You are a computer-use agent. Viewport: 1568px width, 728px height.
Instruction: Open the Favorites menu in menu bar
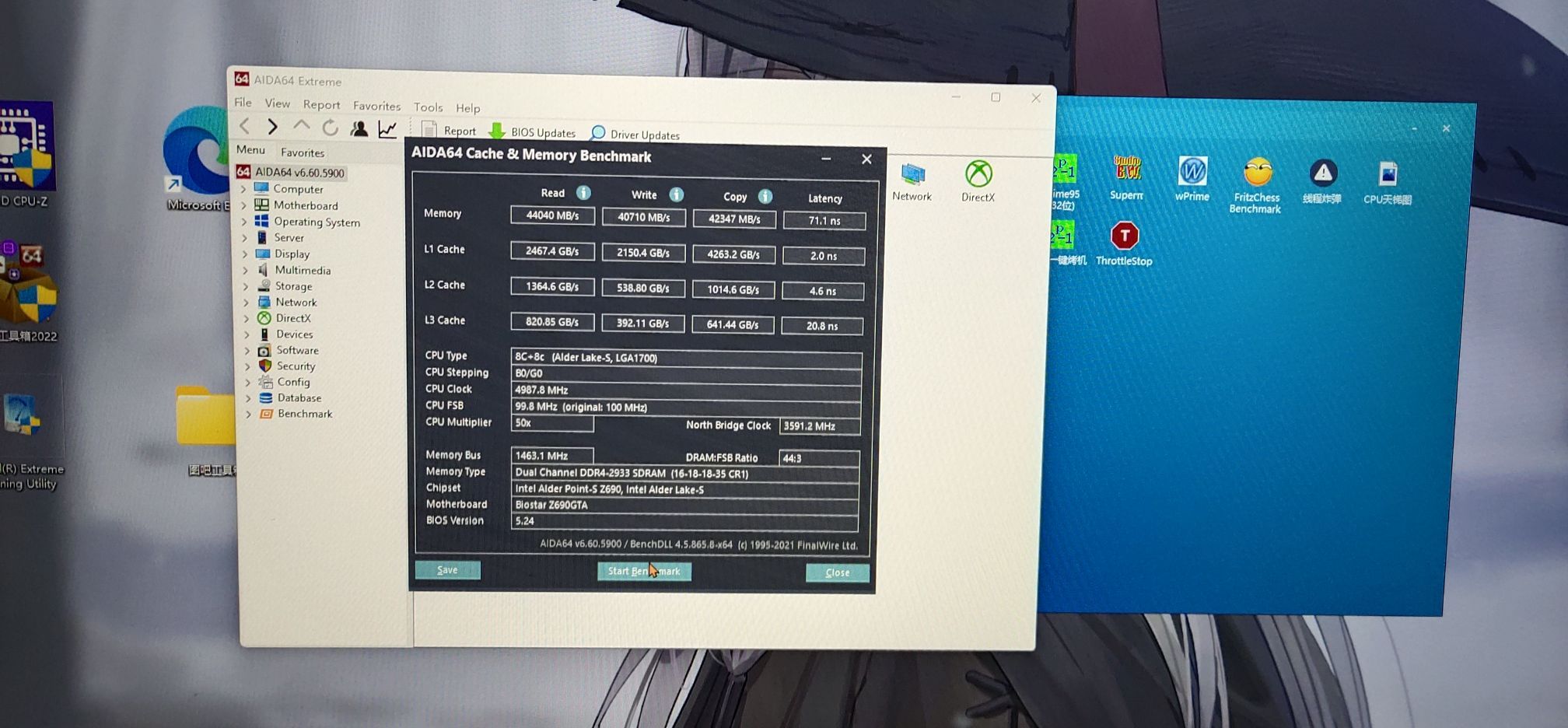[x=376, y=106]
